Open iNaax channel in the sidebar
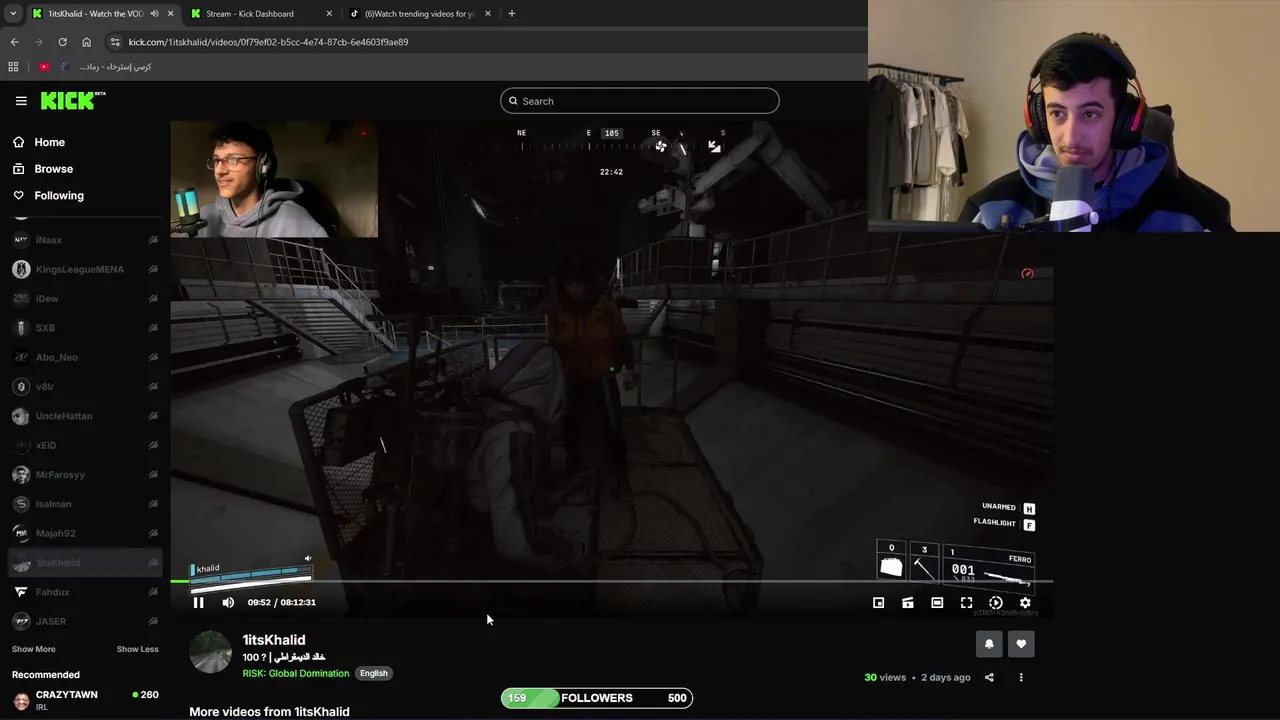The height and width of the screenshot is (720, 1280). click(x=85, y=240)
